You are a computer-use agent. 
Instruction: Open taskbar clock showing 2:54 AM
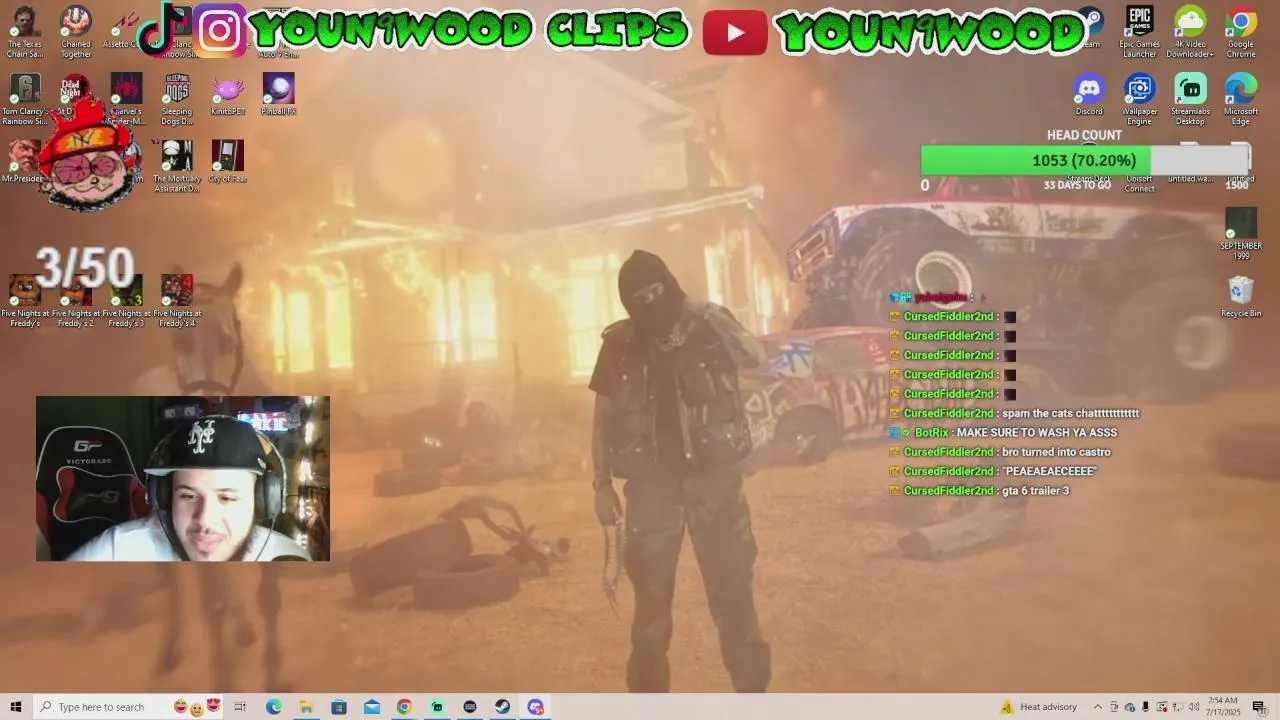point(1224,707)
